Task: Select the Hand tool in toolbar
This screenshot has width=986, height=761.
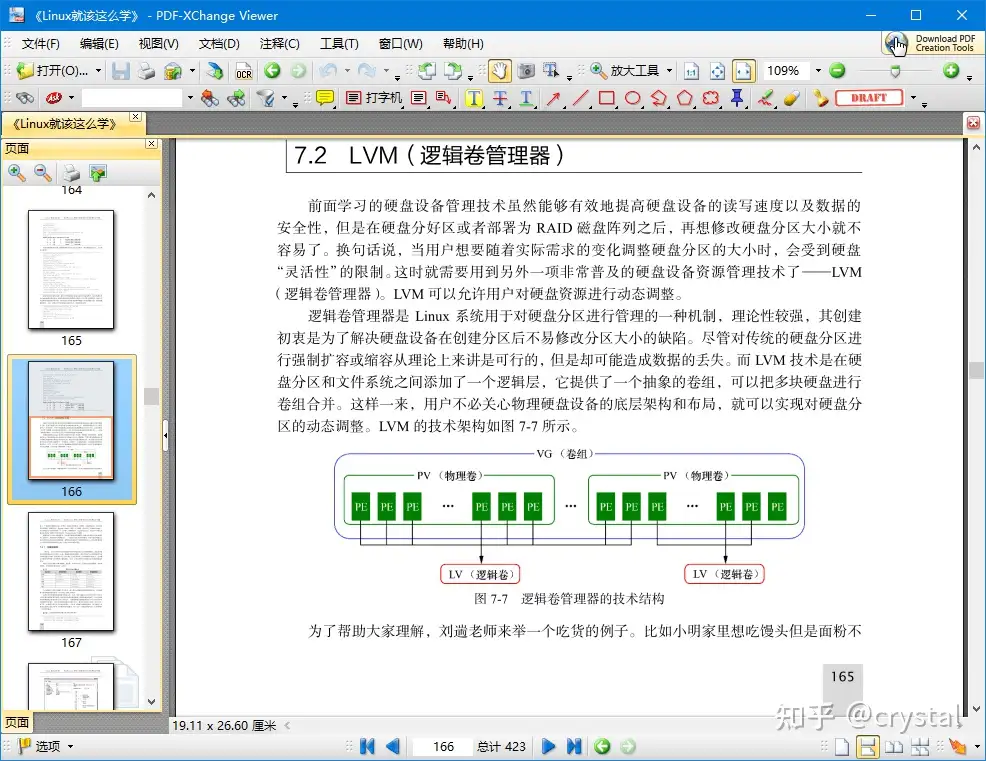Action: pyautogui.click(x=498, y=71)
